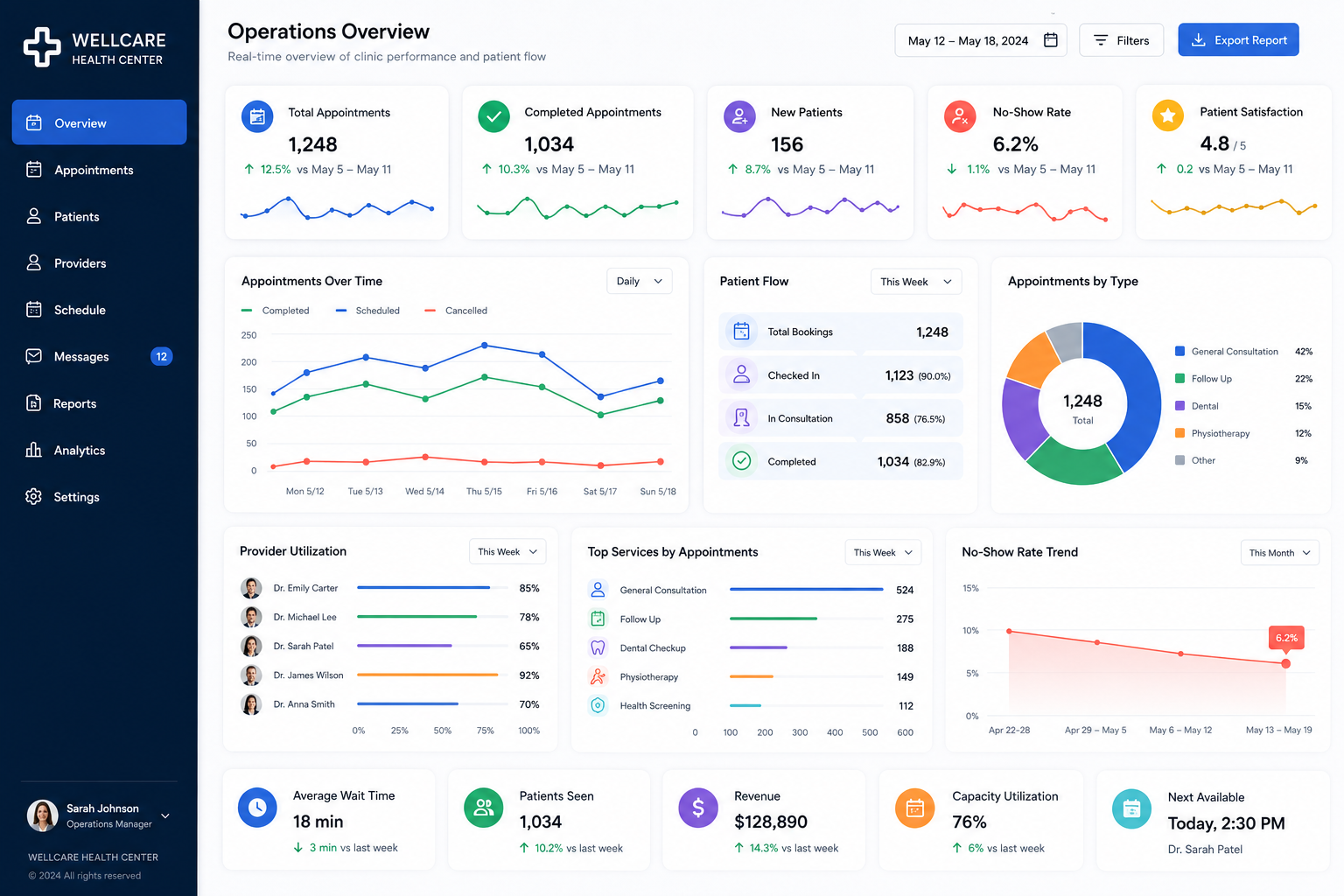1344x896 pixels.
Task: Click Dr. Emily Carter's name in utilization list
Action: tap(305, 588)
